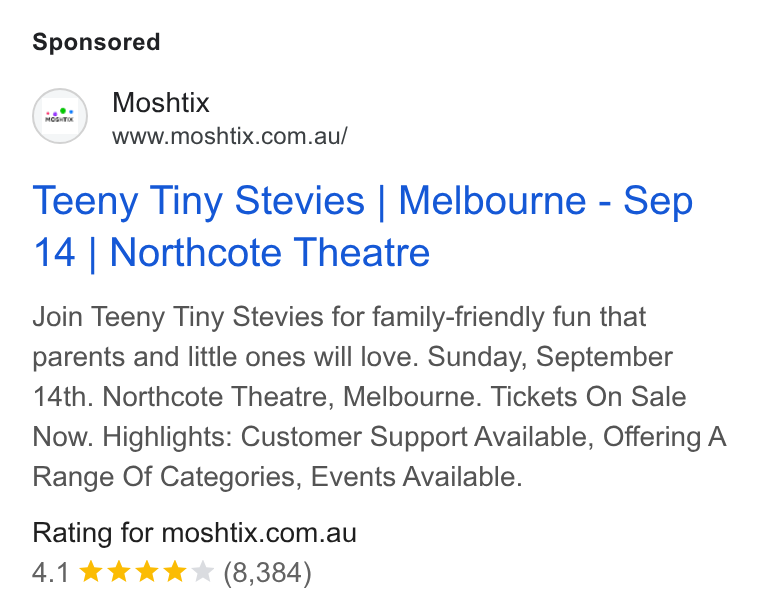Screen dimensions: 760x616
Task: Open the www.moshtix.com.au/ URL
Action: (230, 136)
